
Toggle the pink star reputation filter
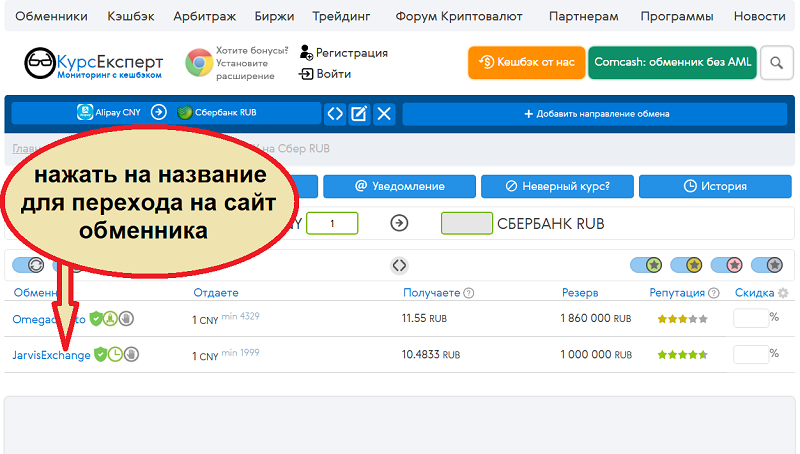[x=727, y=265]
